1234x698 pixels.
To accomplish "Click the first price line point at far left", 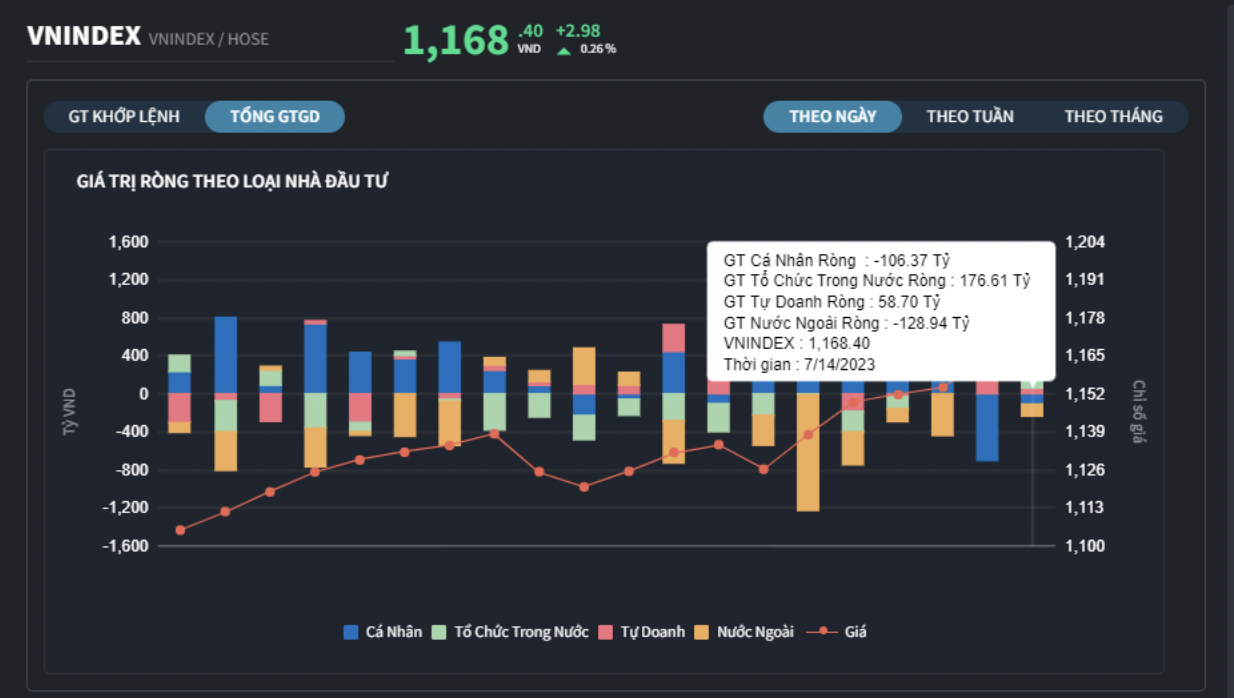I will 180,530.
